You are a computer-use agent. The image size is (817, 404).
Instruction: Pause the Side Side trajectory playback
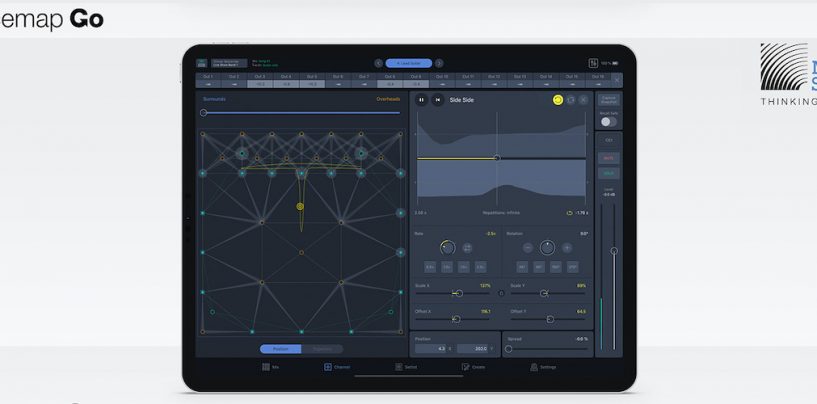422,100
